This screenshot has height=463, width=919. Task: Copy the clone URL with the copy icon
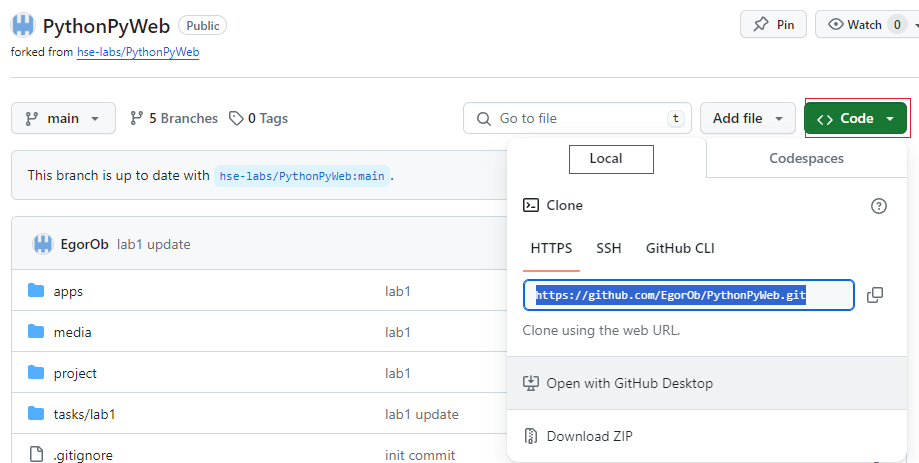[874, 295]
